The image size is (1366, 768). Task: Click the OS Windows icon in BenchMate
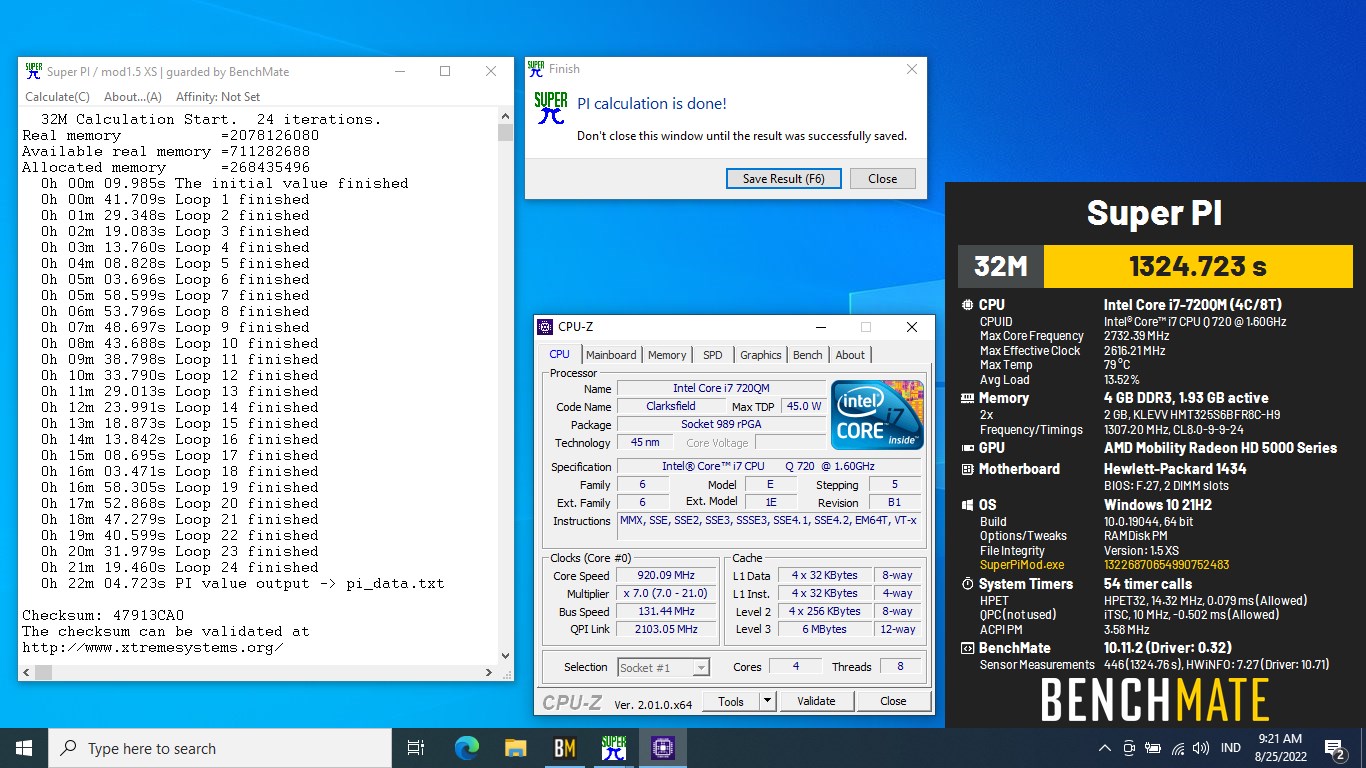(967, 505)
